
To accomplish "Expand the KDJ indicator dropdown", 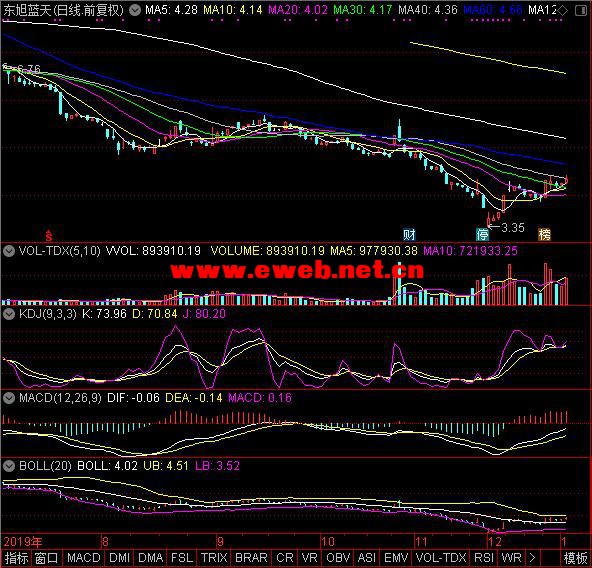I will [9, 314].
